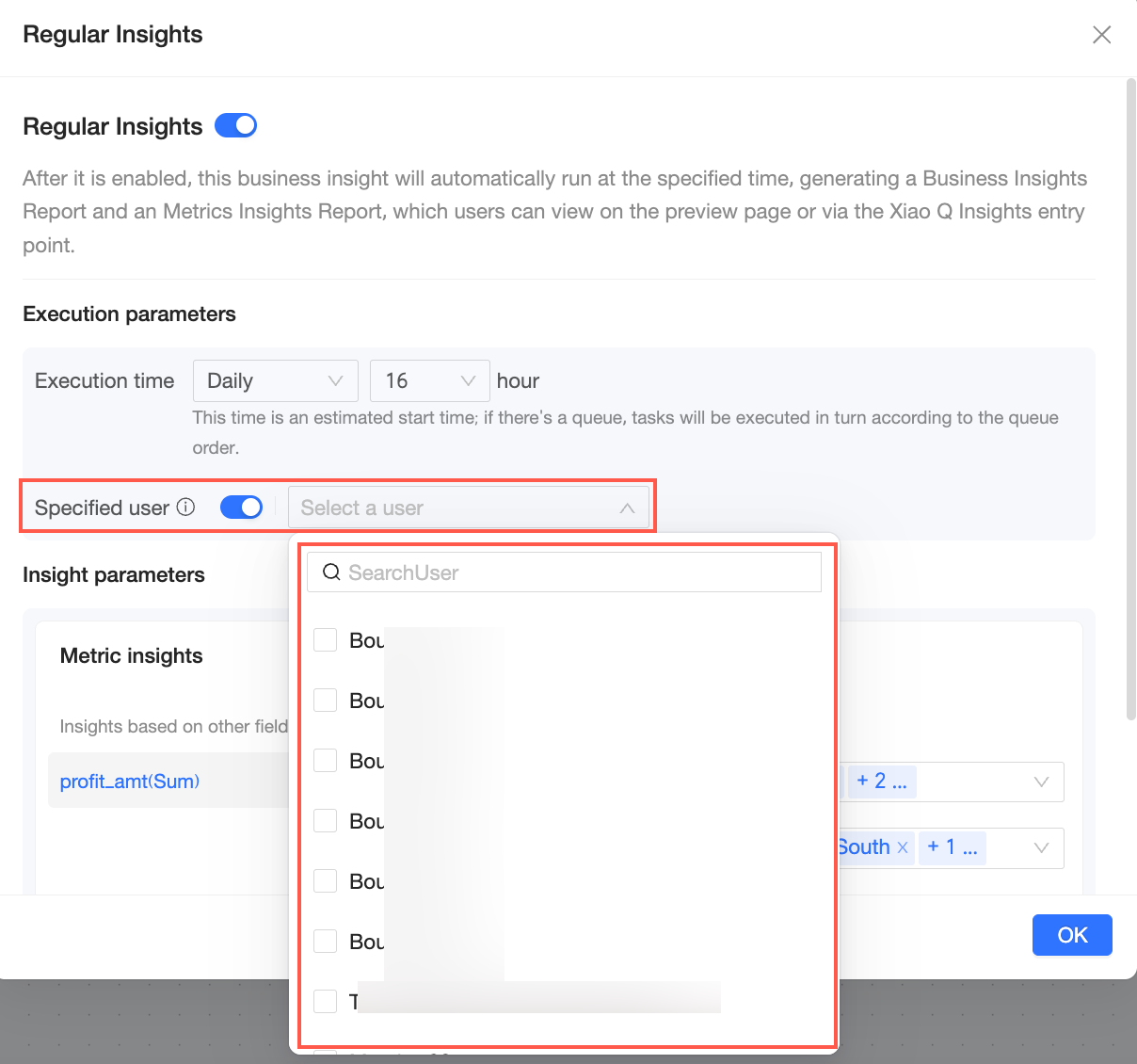The image size is (1137, 1064).
Task: Expand the dropdown containing the South tag
Action: 1041,847
